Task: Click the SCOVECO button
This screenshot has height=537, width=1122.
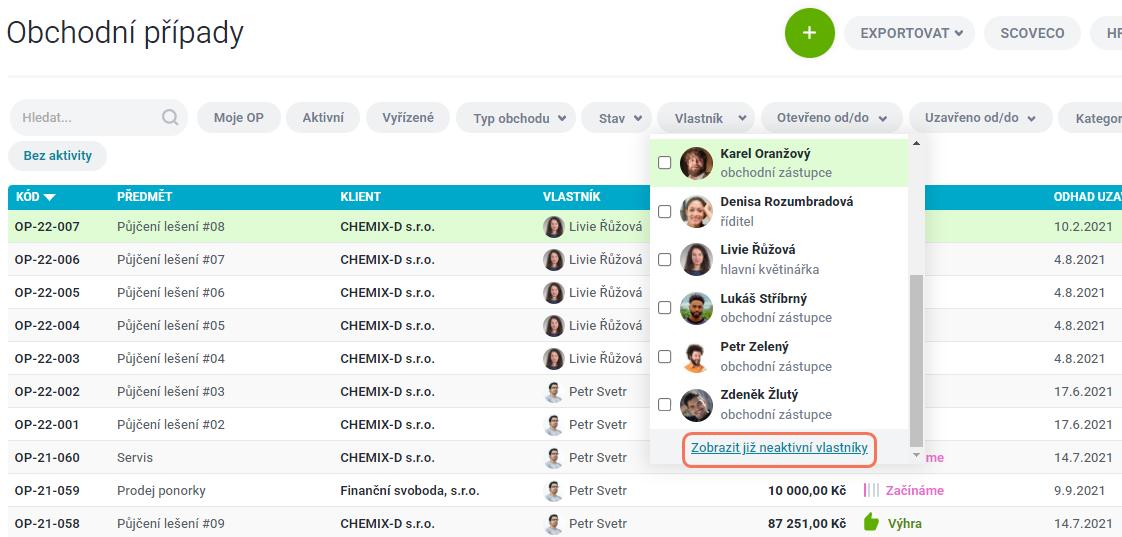Action: [x=1032, y=33]
